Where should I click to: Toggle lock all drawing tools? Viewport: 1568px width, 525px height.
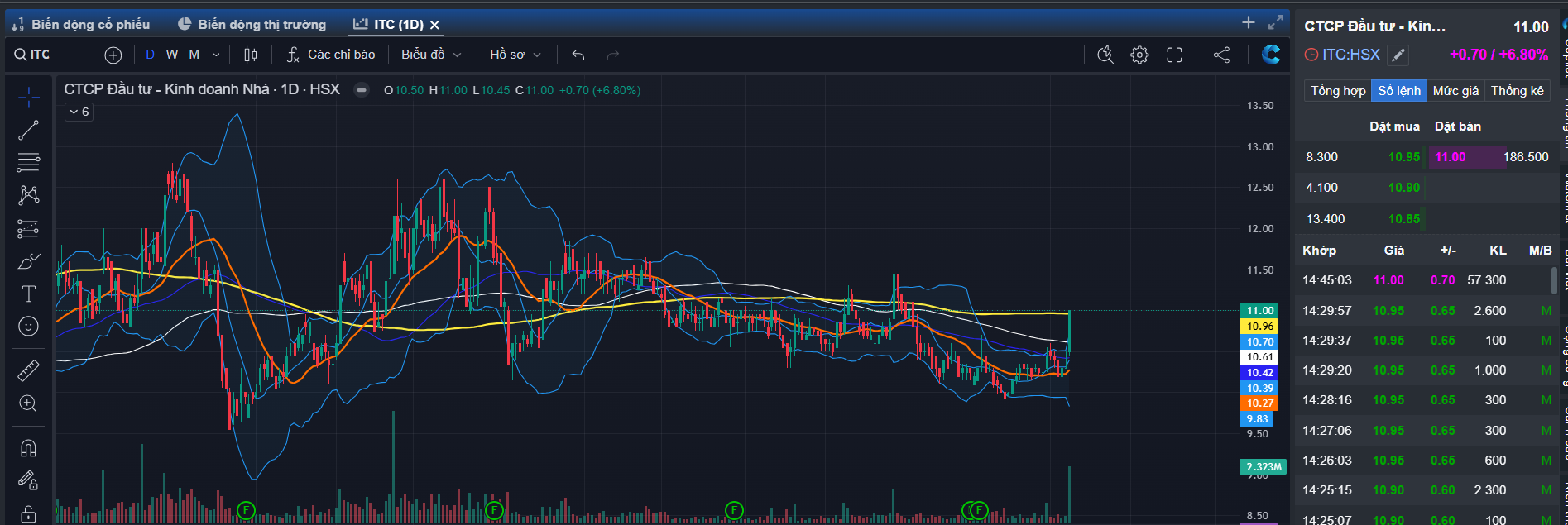[x=28, y=514]
